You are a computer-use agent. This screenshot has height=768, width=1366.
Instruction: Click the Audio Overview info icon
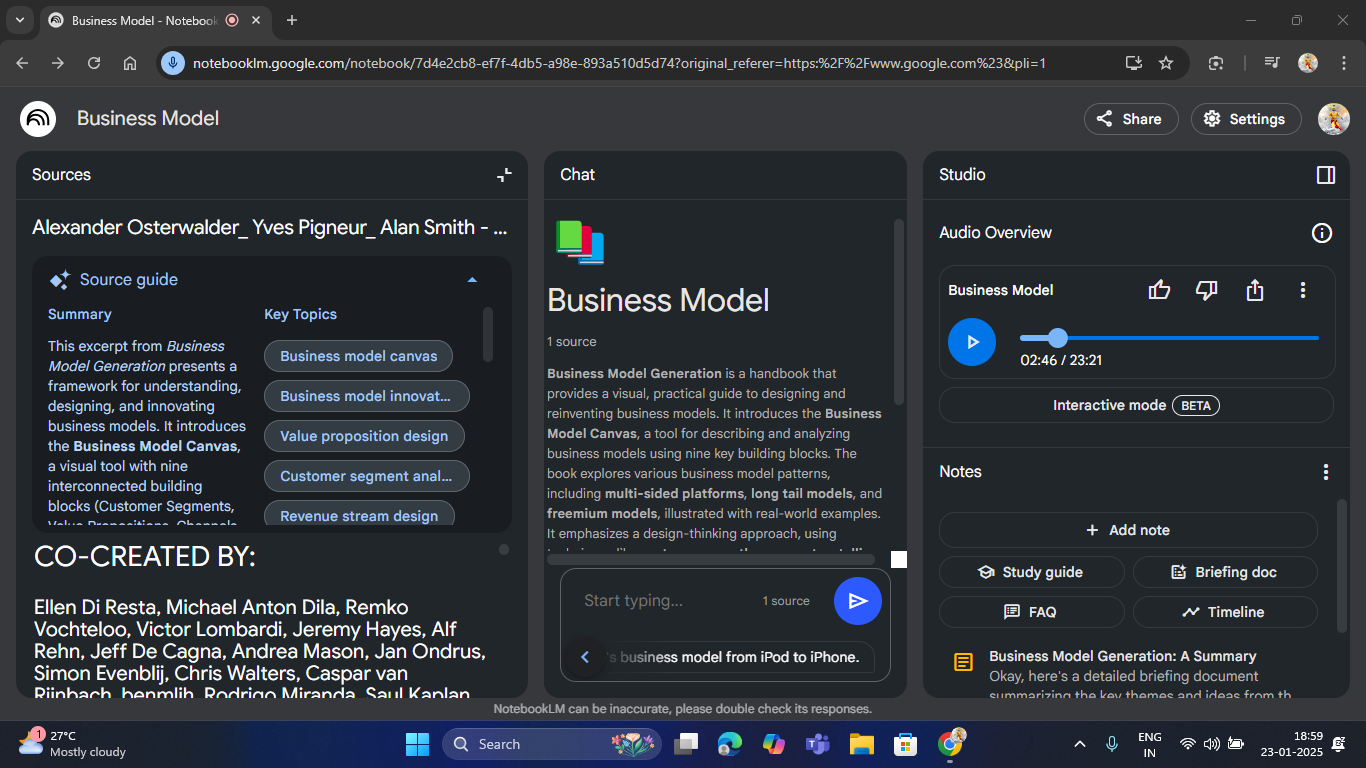click(1321, 233)
